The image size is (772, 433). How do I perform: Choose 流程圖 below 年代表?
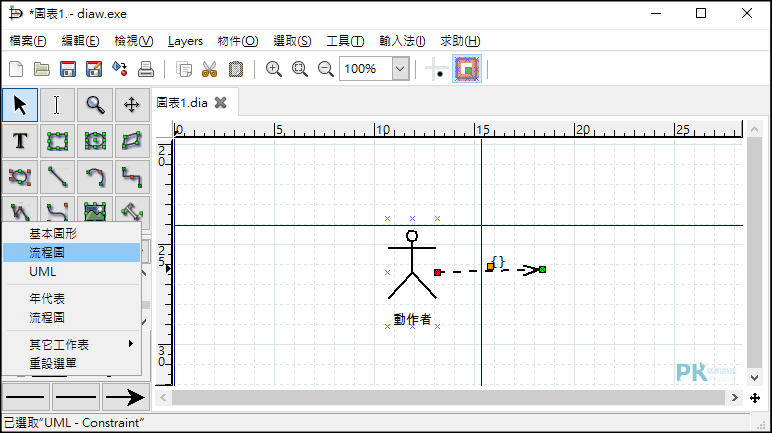(x=72, y=318)
